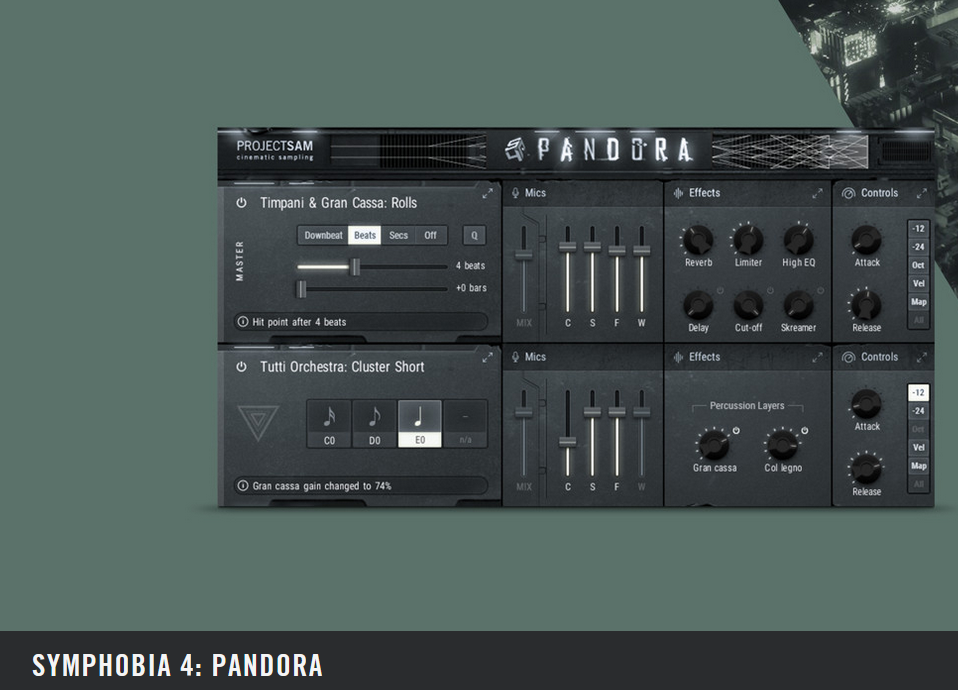Click the Pandora box logo in the header
This screenshot has width=958, height=690.
[515, 150]
